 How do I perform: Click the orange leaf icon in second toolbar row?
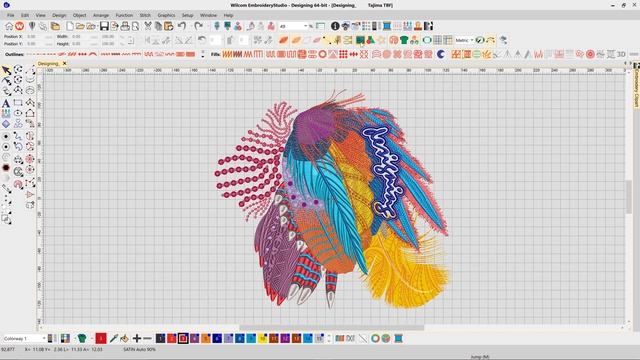tap(283, 40)
